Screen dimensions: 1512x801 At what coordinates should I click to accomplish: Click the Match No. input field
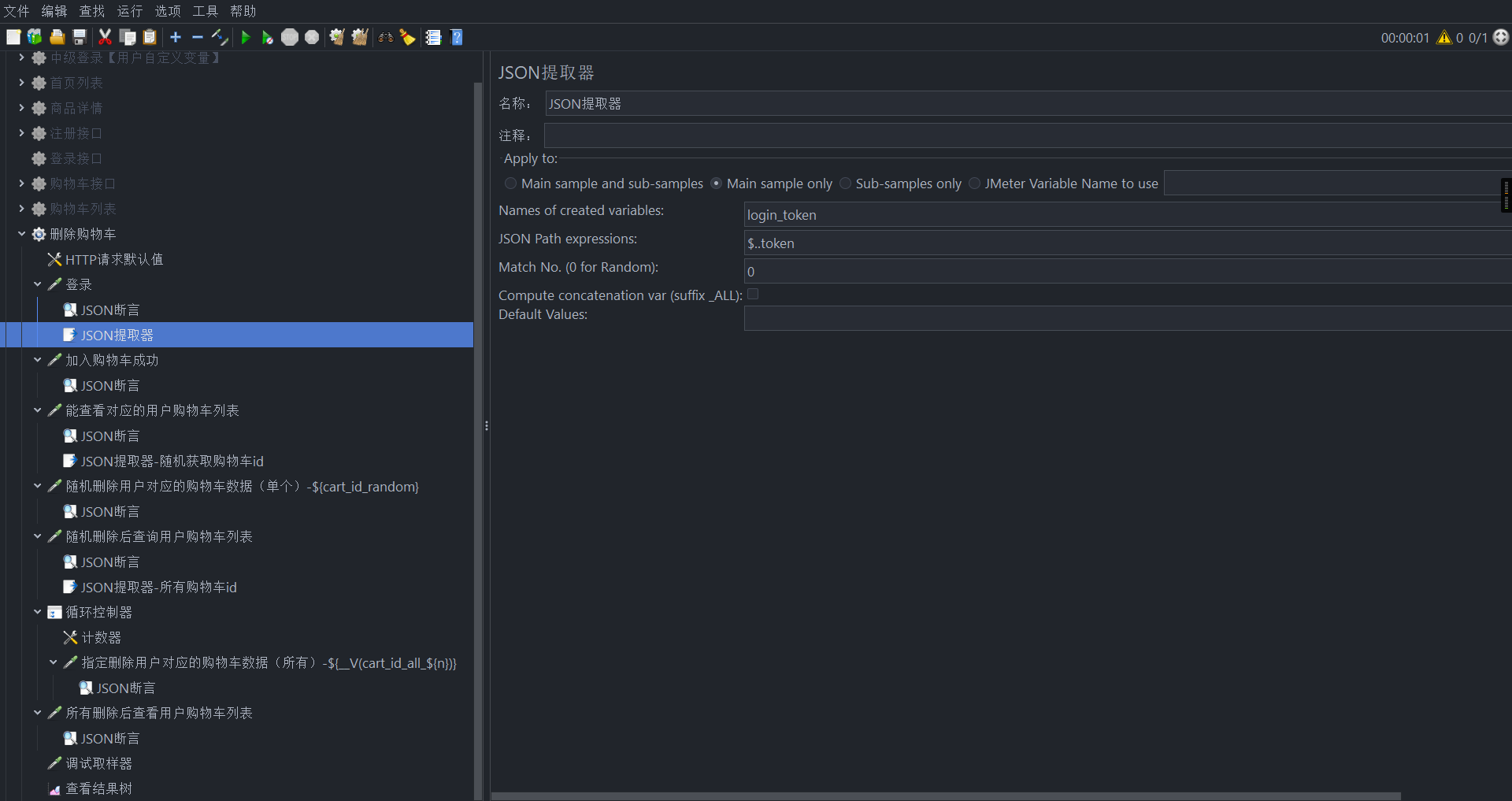click(x=1126, y=271)
